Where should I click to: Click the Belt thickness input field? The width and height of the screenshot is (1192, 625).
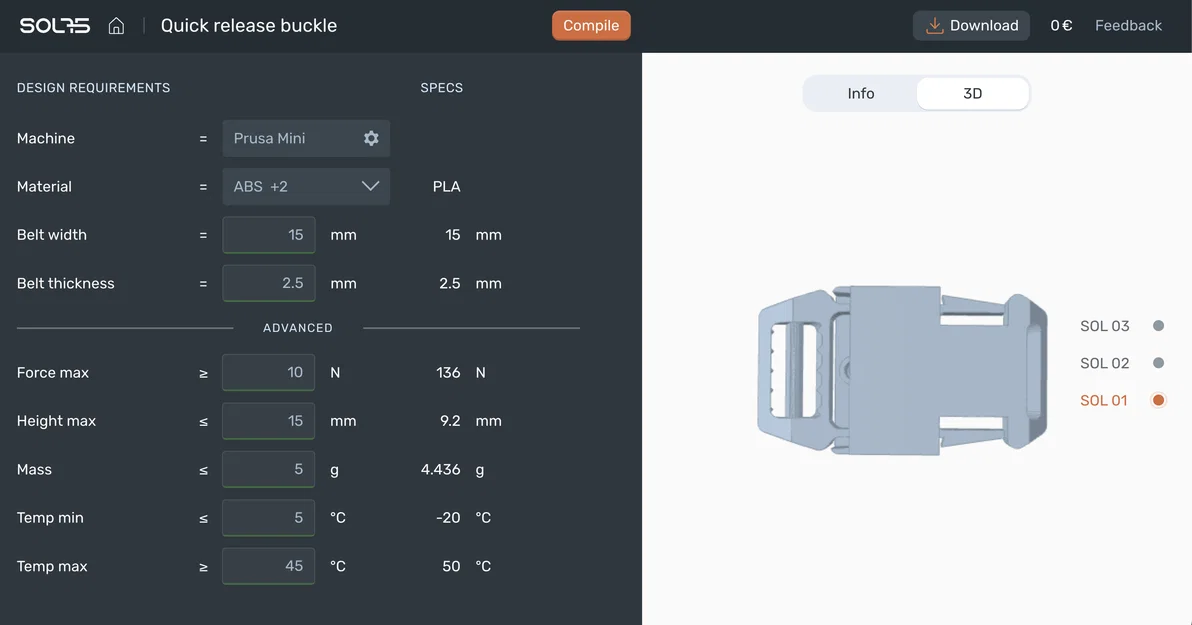tap(268, 282)
